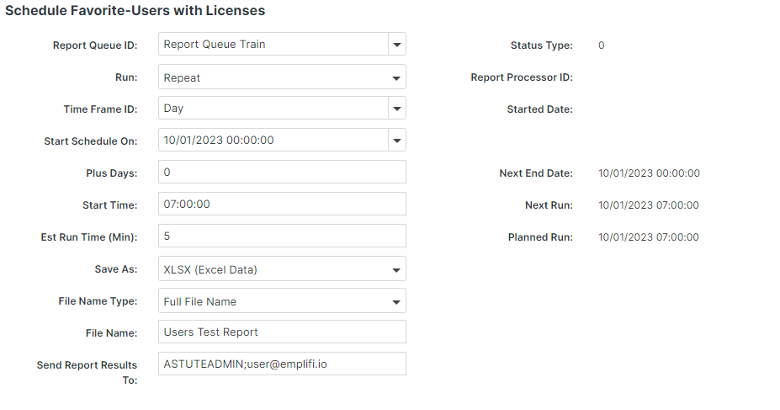780x410 pixels.
Task: Select the Start Time input box
Action: [282, 205]
